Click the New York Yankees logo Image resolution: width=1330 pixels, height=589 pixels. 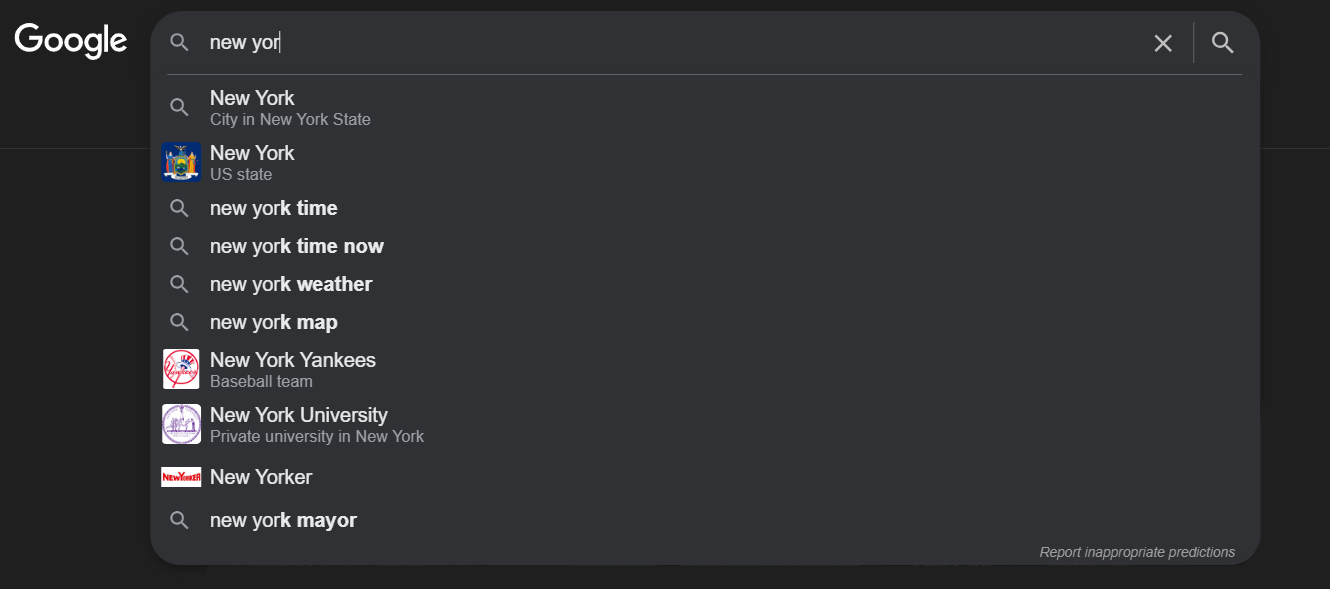[181, 369]
